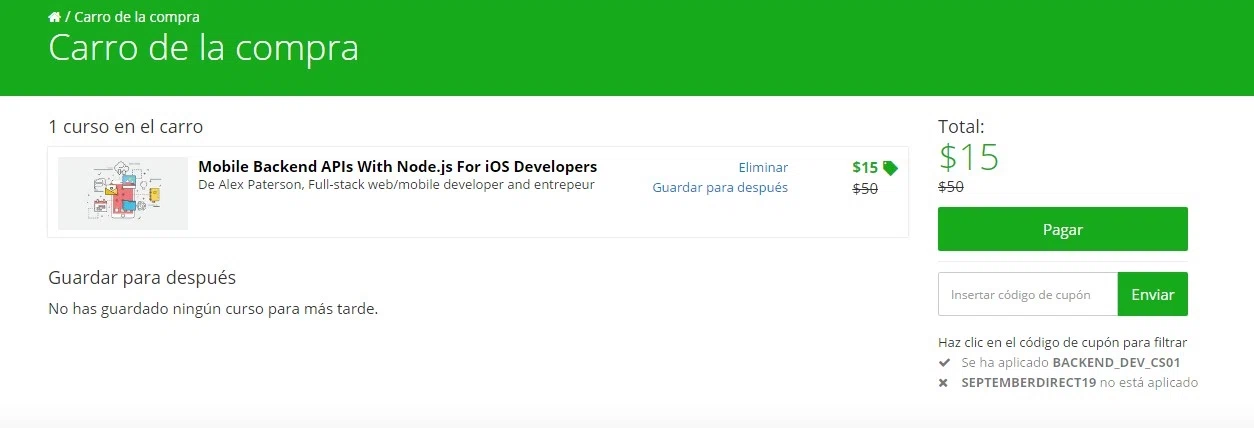This screenshot has width=1254, height=428.
Task: Click Enviar to submit the coupon
Action: point(1152,294)
